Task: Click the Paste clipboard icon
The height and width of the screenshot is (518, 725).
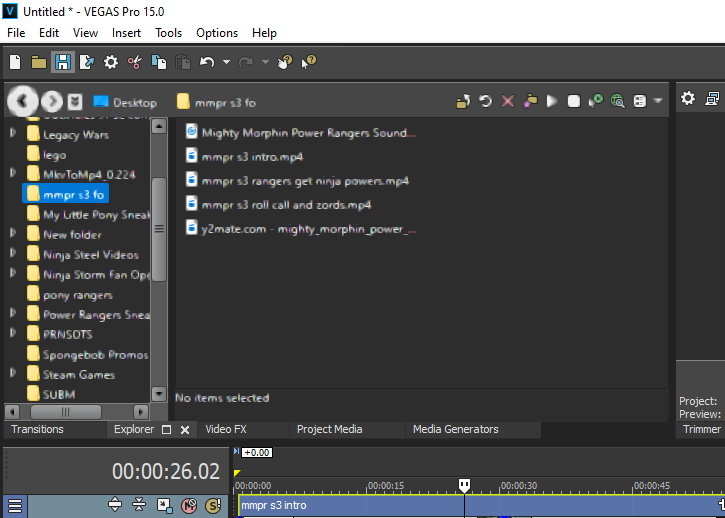Action: coord(183,62)
